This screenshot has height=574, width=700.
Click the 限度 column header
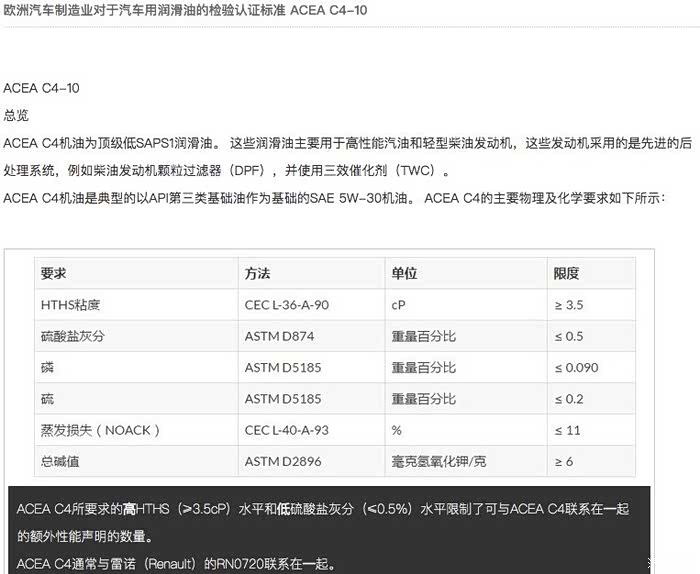pyautogui.click(x=566, y=273)
